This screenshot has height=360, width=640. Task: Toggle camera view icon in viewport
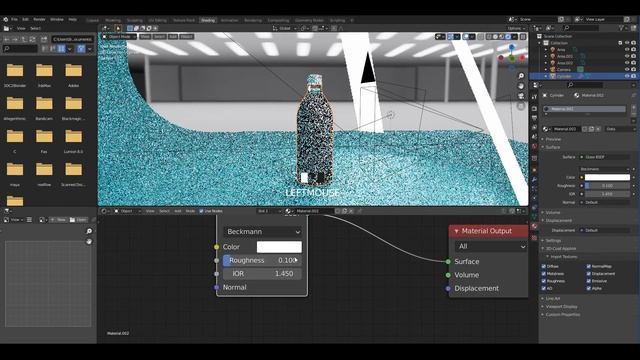pos(521,96)
